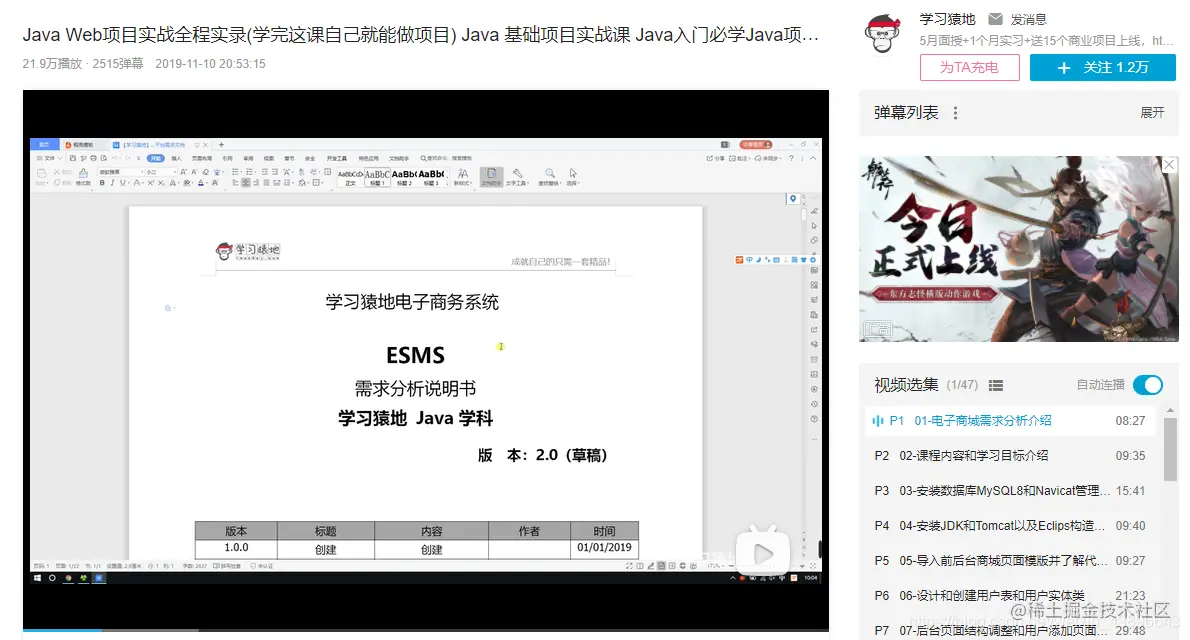Open the 文件 dropdown menu in WPS
1190x640 pixels.
coord(49,159)
